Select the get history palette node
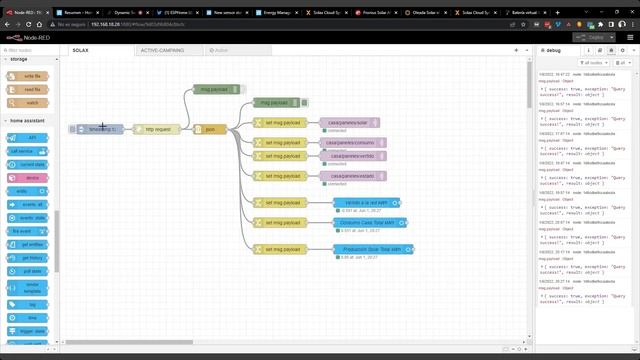The image size is (640, 360). coord(28,258)
